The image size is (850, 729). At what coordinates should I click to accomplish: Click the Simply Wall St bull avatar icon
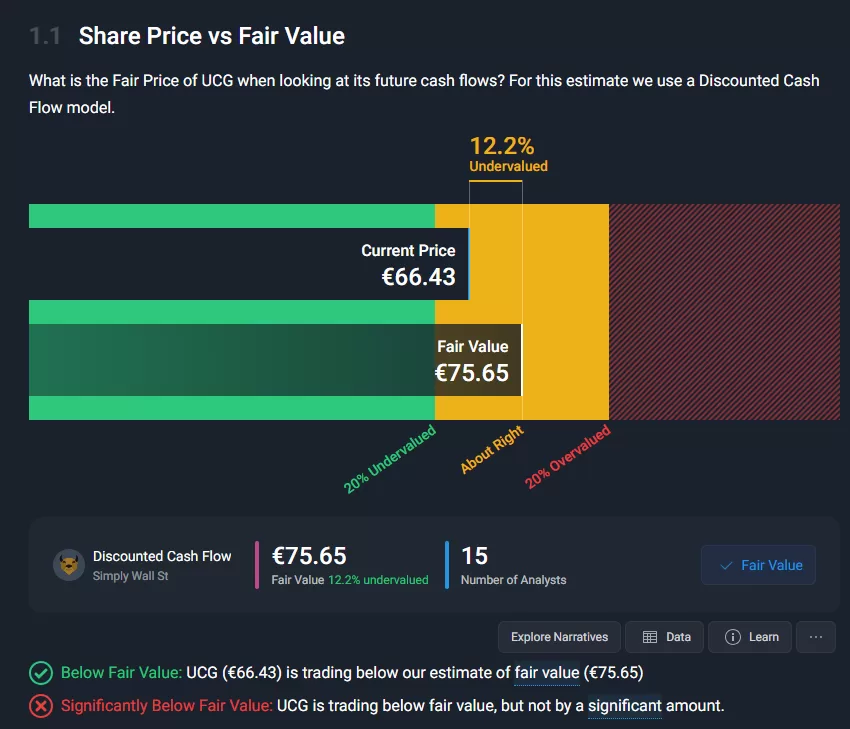click(x=68, y=565)
